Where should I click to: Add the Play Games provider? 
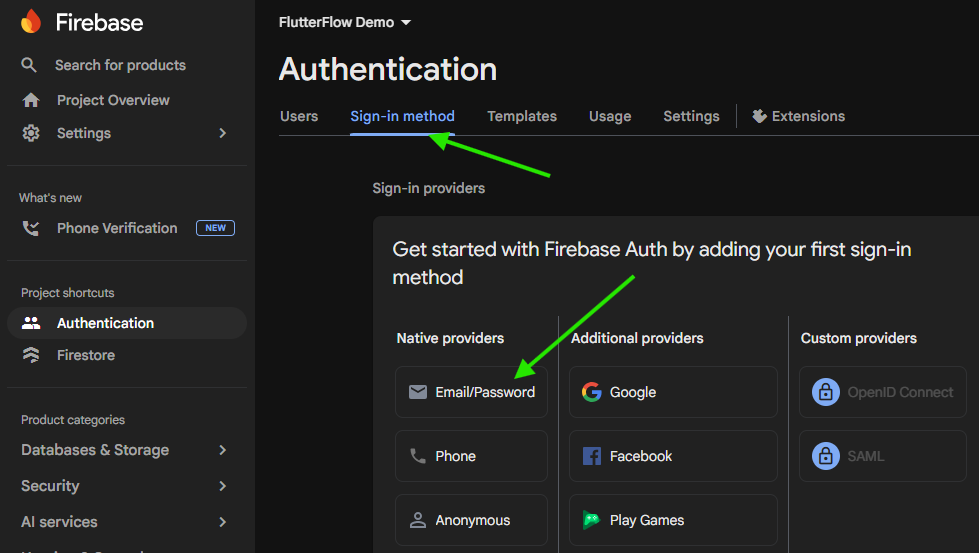pyautogui.click(x=673, y=521)
